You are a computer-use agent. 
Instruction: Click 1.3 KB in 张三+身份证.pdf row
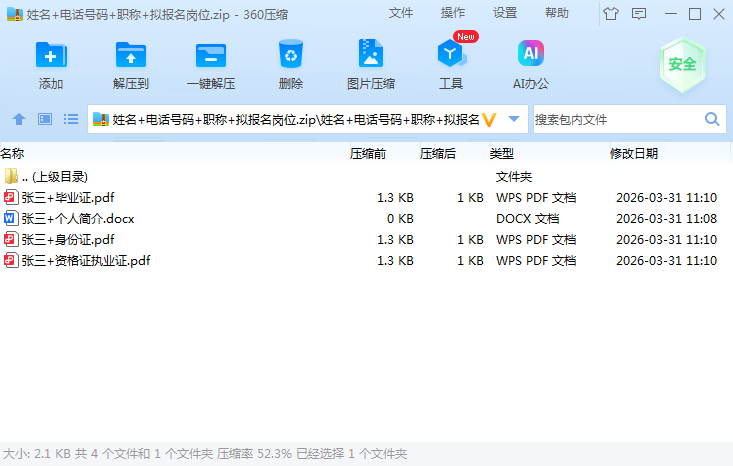point(395,240)
